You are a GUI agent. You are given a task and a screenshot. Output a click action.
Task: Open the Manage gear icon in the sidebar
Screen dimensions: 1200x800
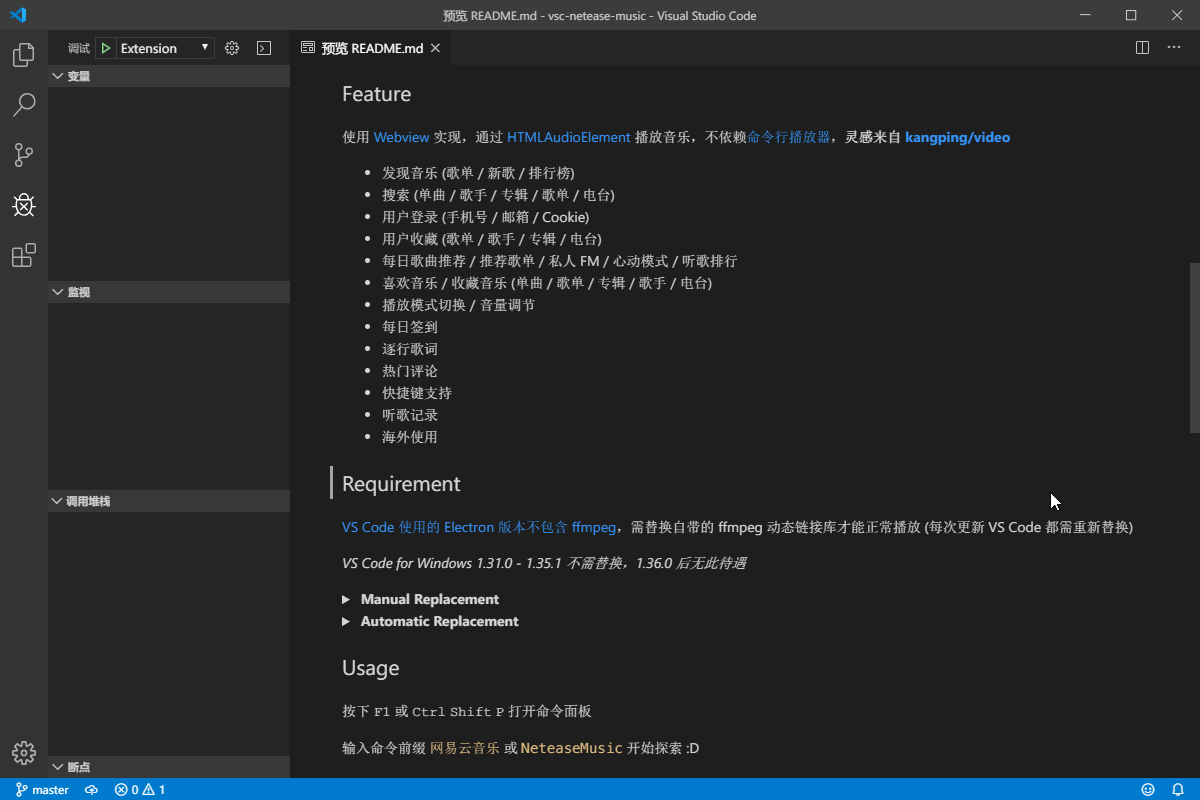tap(231, 47)
